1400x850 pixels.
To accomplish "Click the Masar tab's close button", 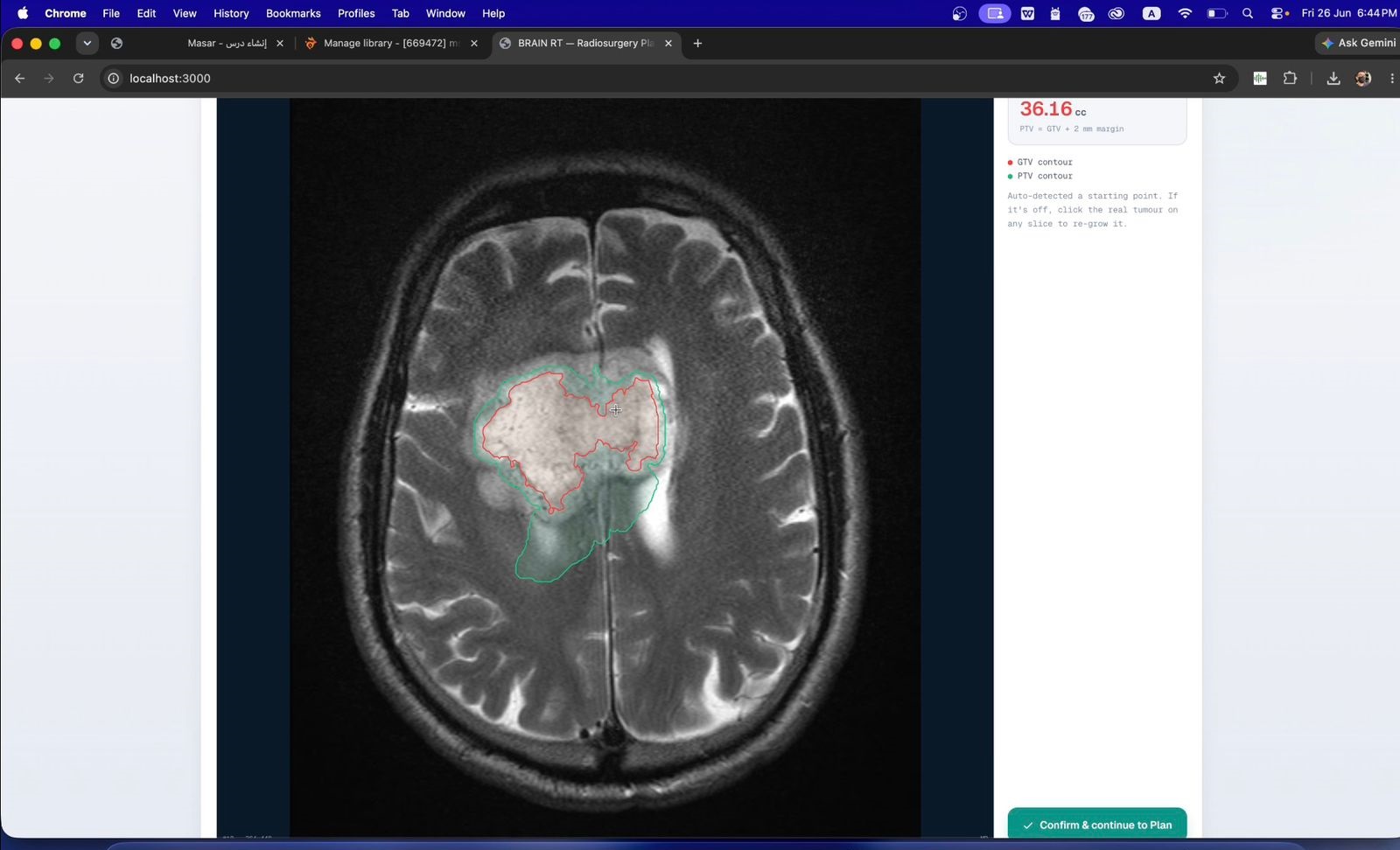I will (280, 43).
